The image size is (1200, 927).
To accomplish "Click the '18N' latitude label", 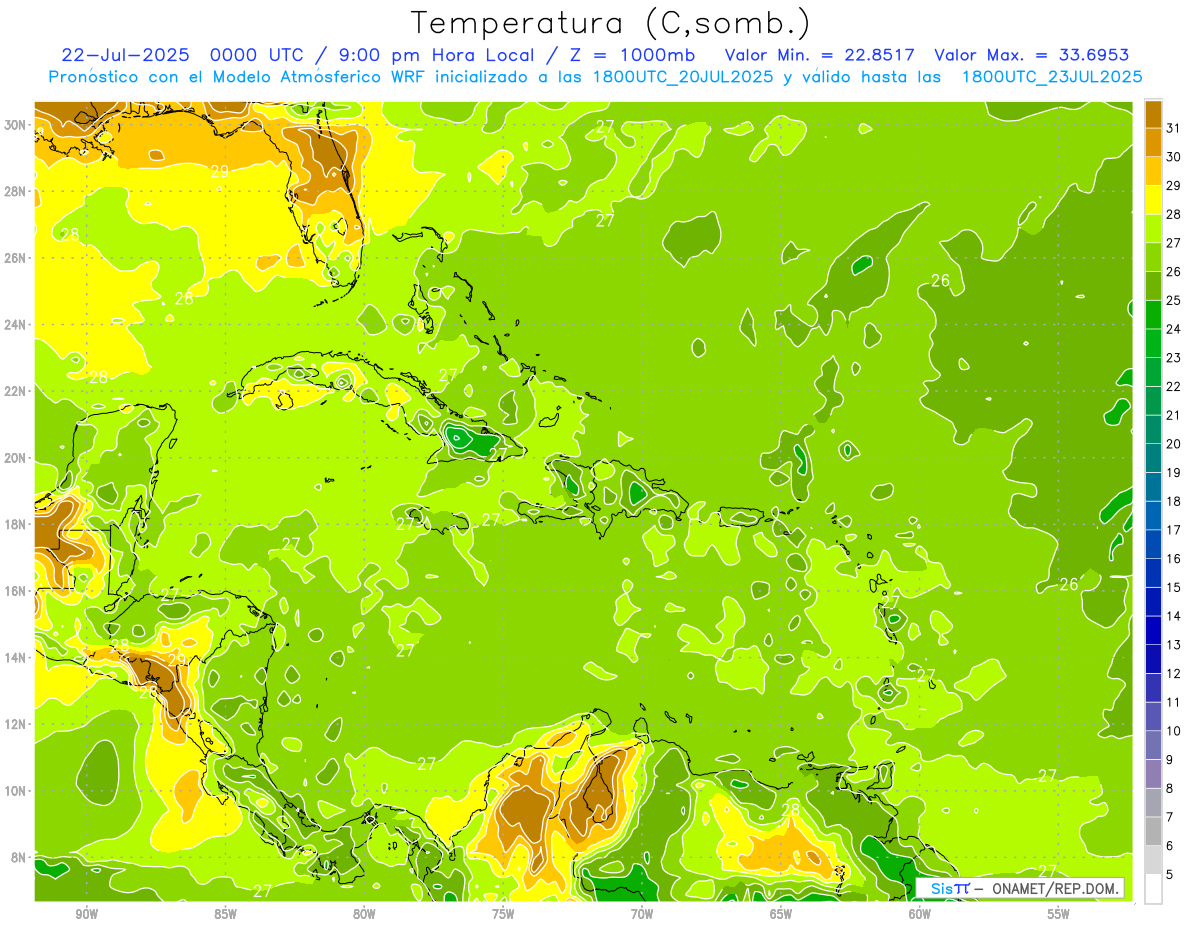I will [15, 524].
